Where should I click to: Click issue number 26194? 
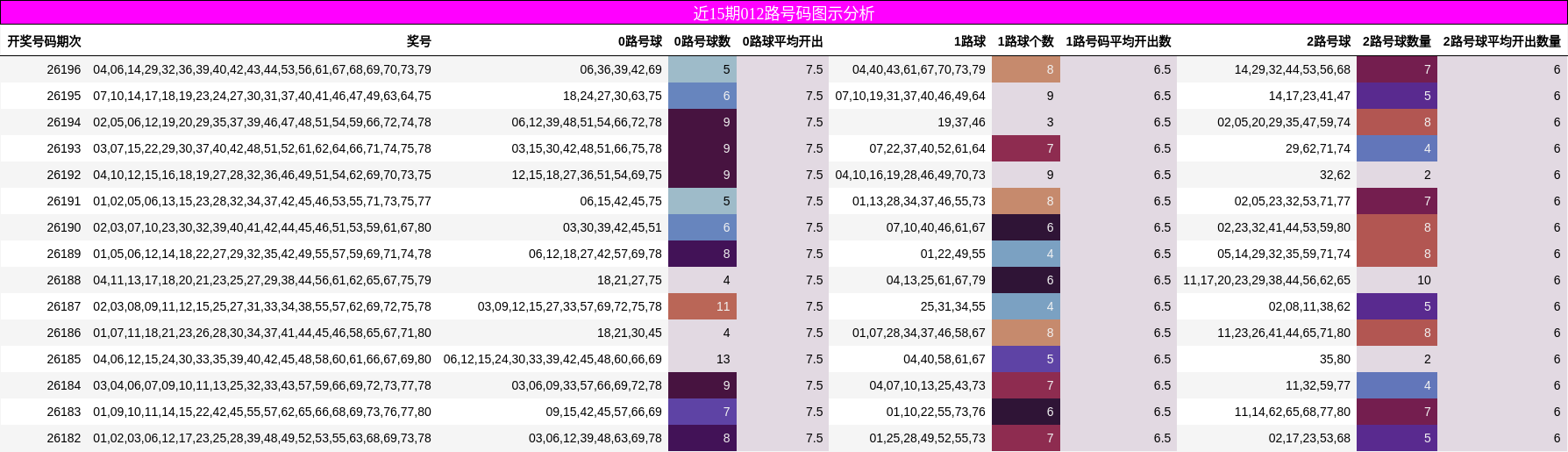pyautogui.click(x=64, y=122)
